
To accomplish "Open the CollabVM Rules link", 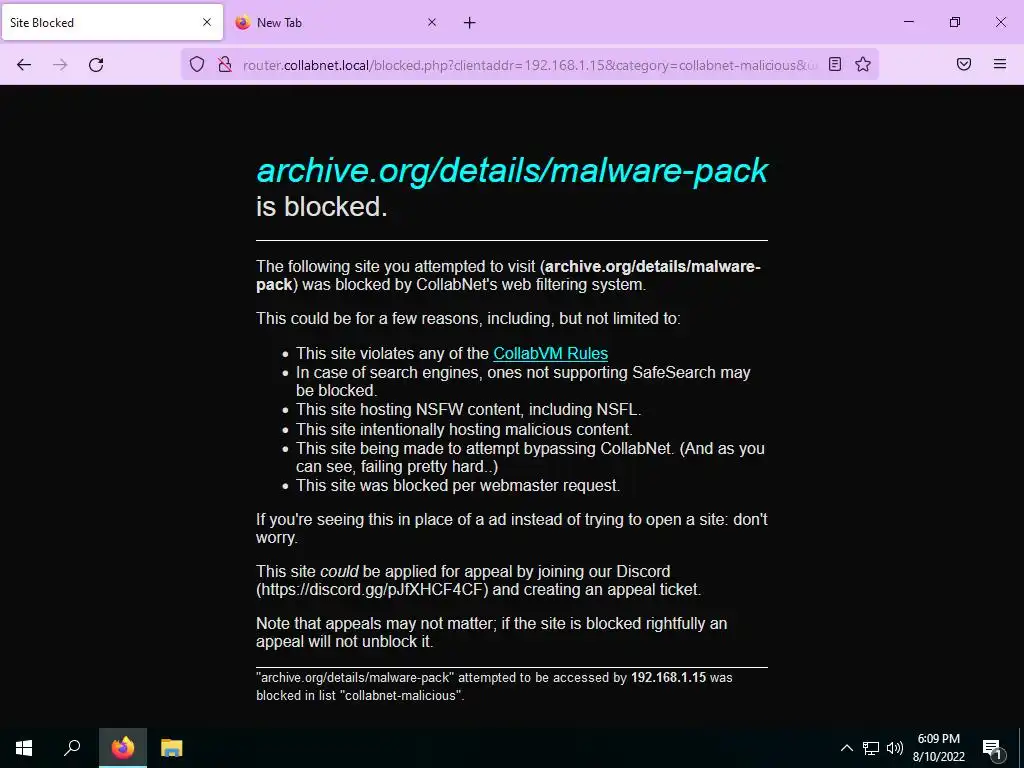I will (x=551, y=353).
